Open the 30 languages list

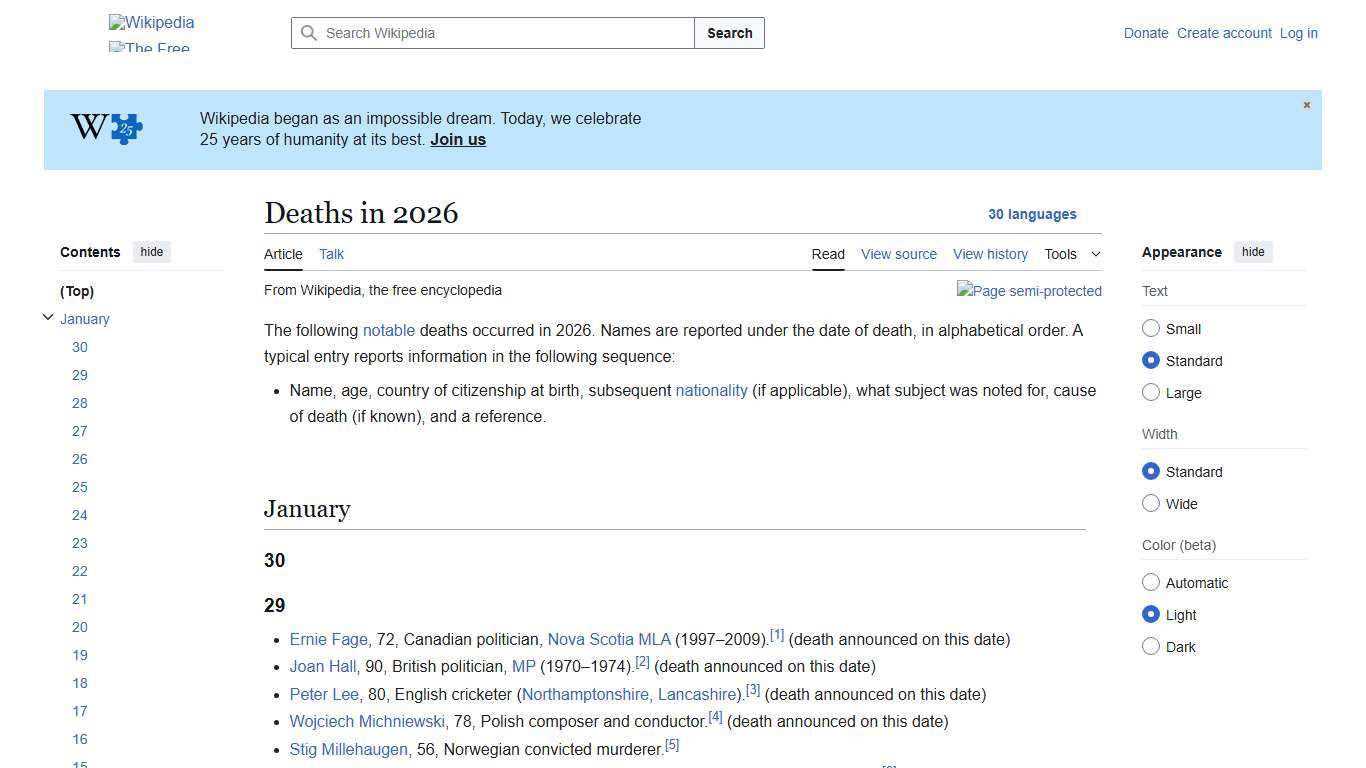pyautogui.click(x=1032, y=214)
